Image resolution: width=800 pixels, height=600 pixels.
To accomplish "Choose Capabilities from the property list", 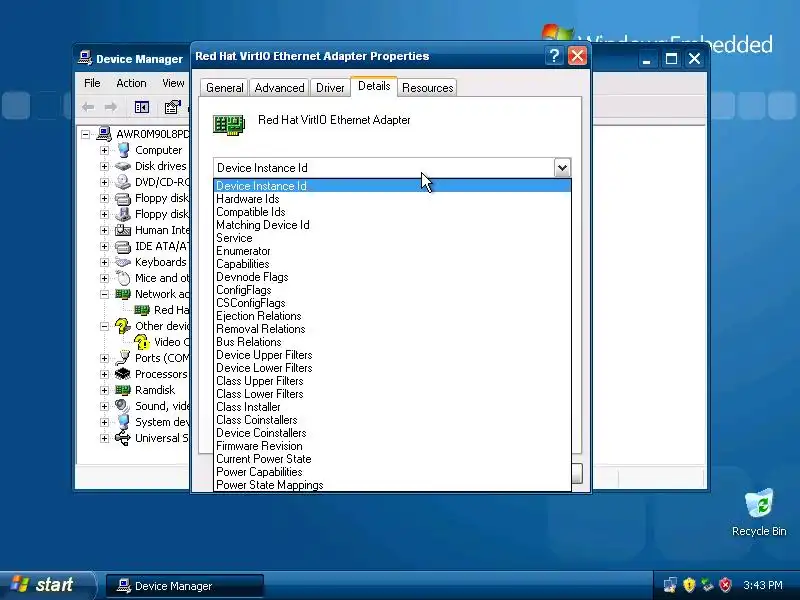I will pyautogui.click(x=392, y=264).
